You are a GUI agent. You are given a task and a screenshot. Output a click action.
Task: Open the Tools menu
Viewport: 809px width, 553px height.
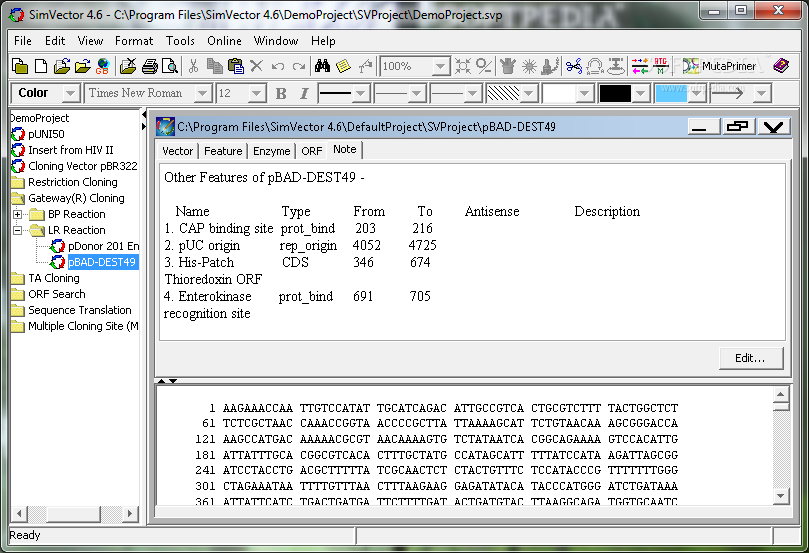point(180,41)
